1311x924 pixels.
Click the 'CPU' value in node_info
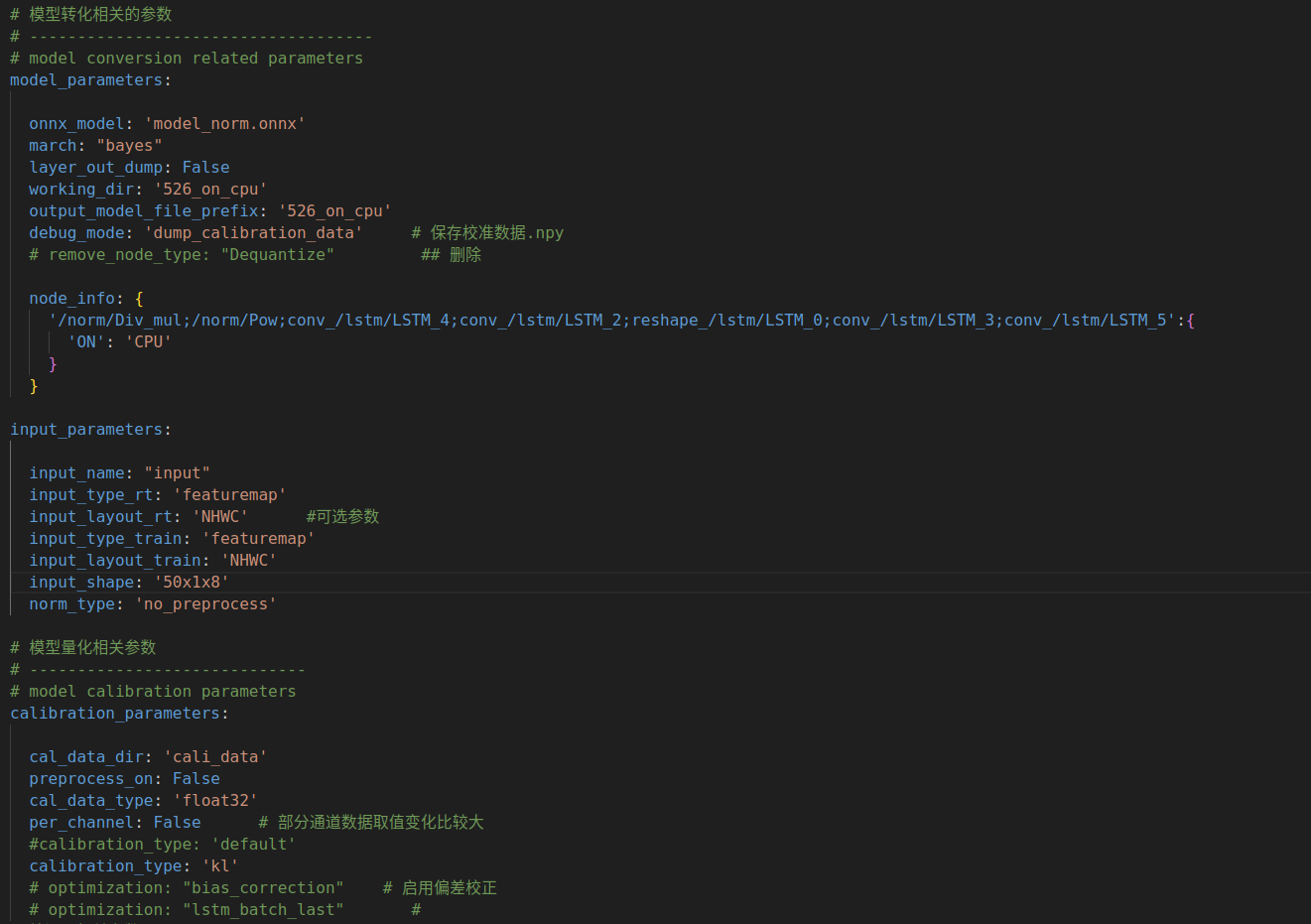point(148,342)
